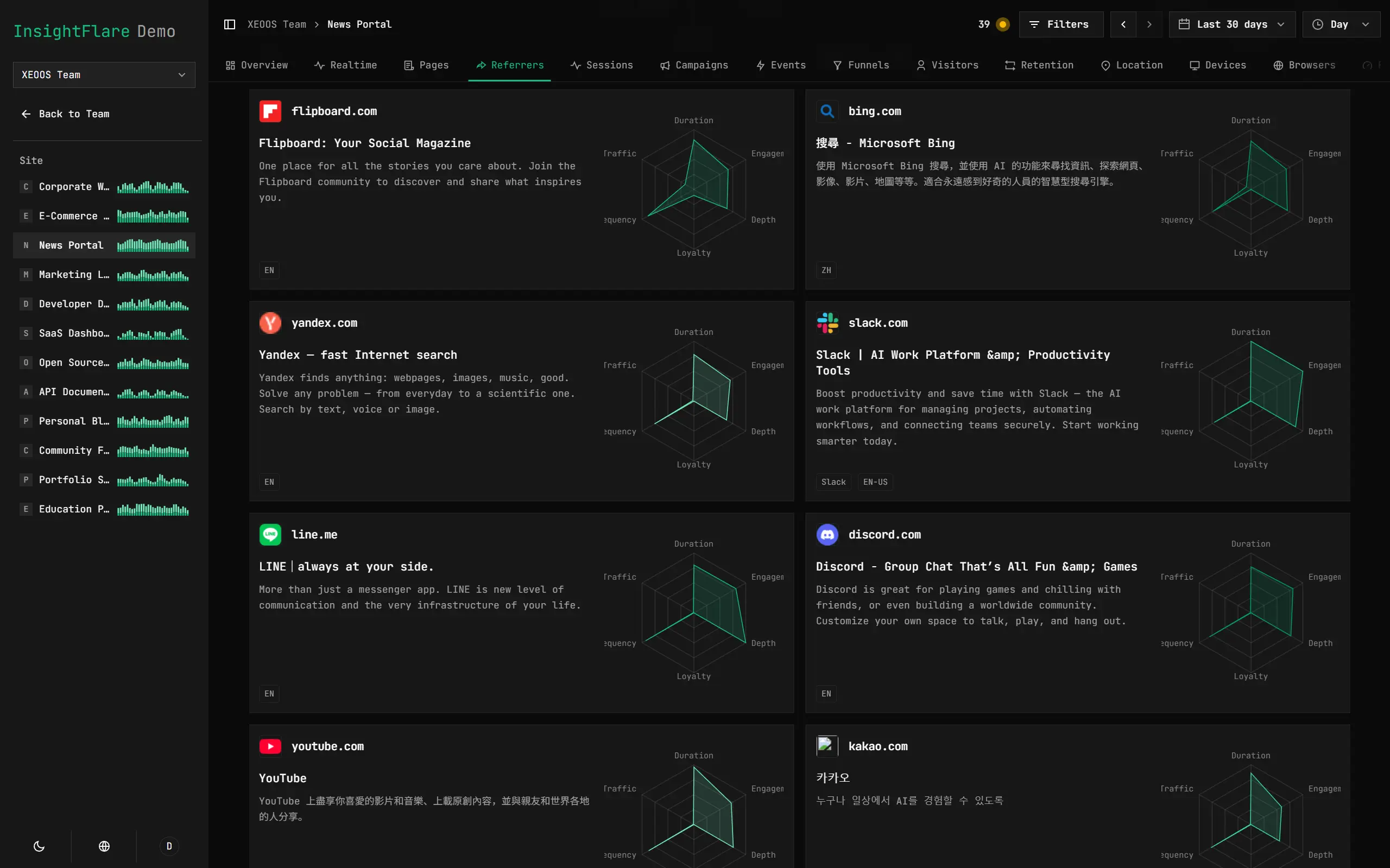
Task: Open the Filters panel
Action: click(1061, 24)
